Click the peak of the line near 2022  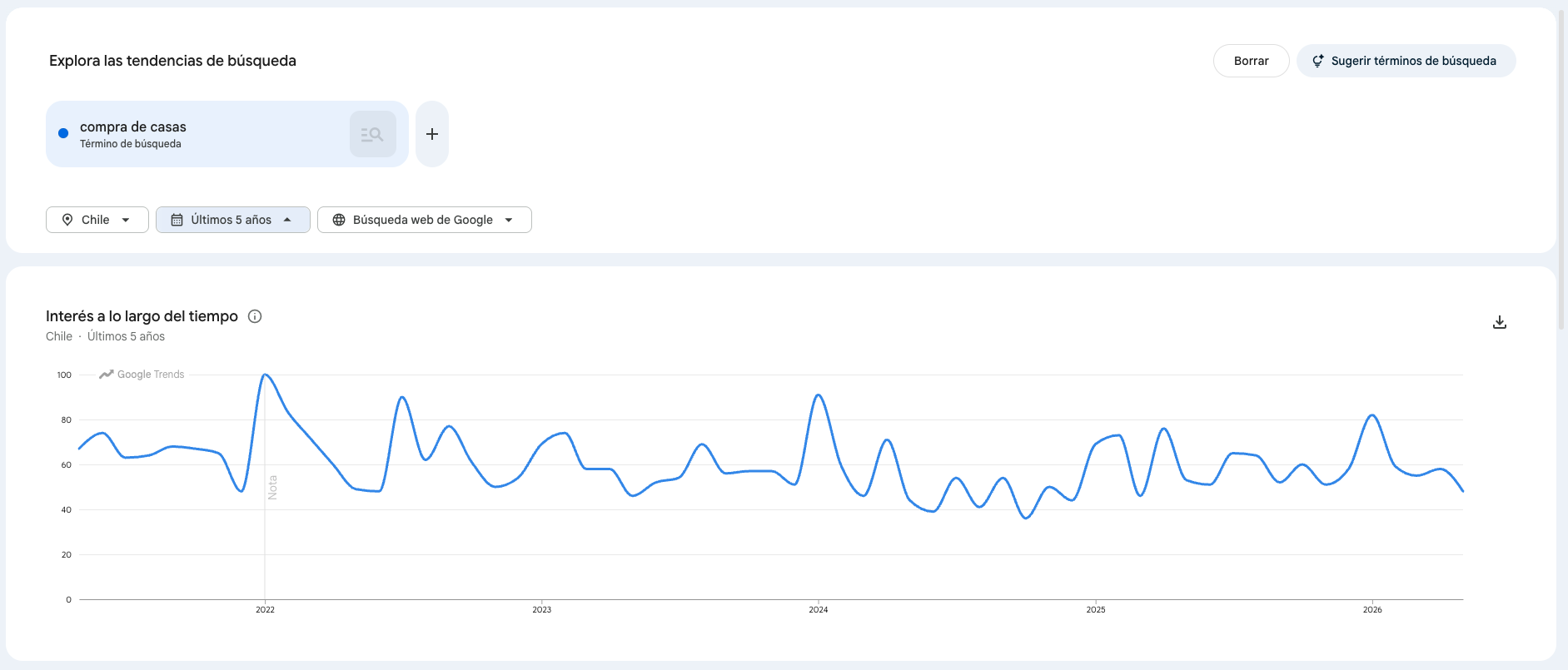(x=265, y=375)
